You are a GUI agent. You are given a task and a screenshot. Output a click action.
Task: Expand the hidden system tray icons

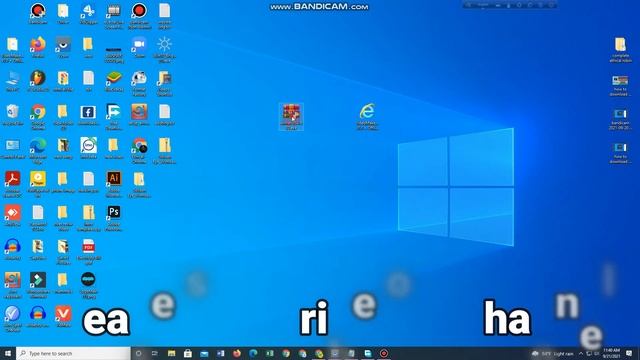(x=581, y=353)
